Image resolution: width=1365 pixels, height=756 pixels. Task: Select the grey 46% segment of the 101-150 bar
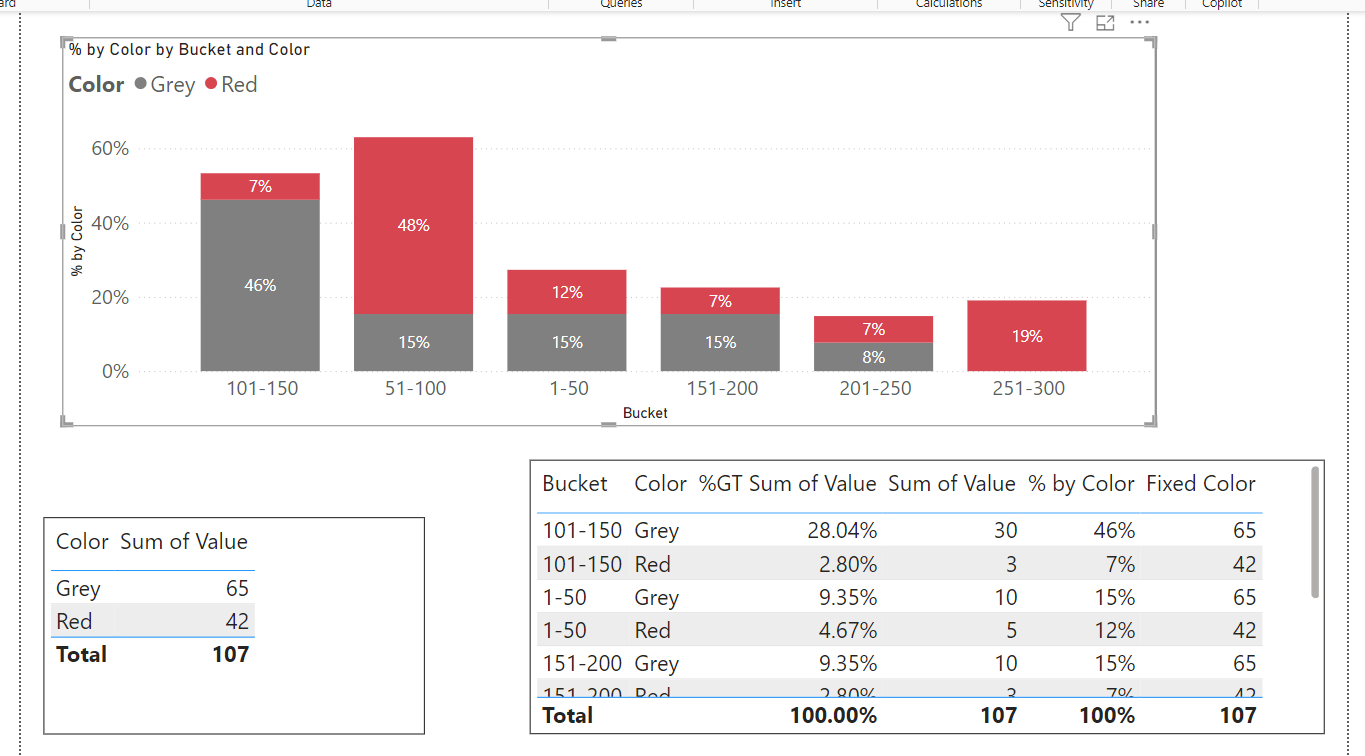click(x=260, y=285)
